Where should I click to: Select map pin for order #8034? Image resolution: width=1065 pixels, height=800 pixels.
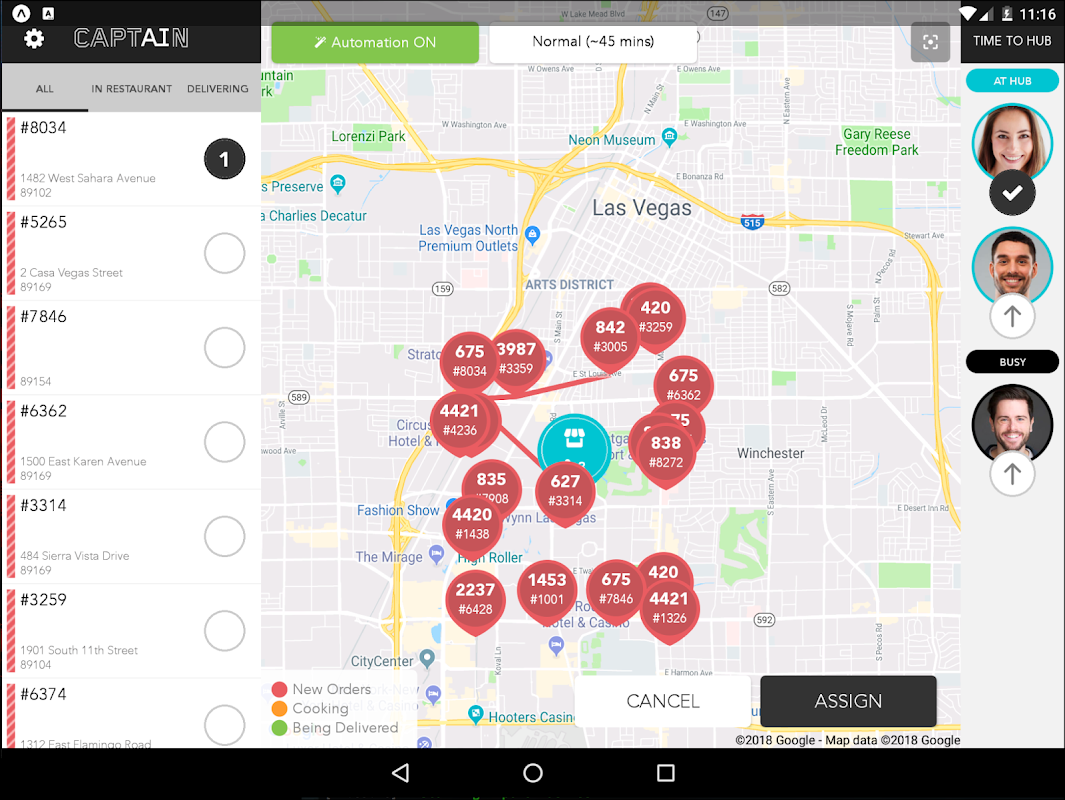pyautogui.click(x=469, y=361)
